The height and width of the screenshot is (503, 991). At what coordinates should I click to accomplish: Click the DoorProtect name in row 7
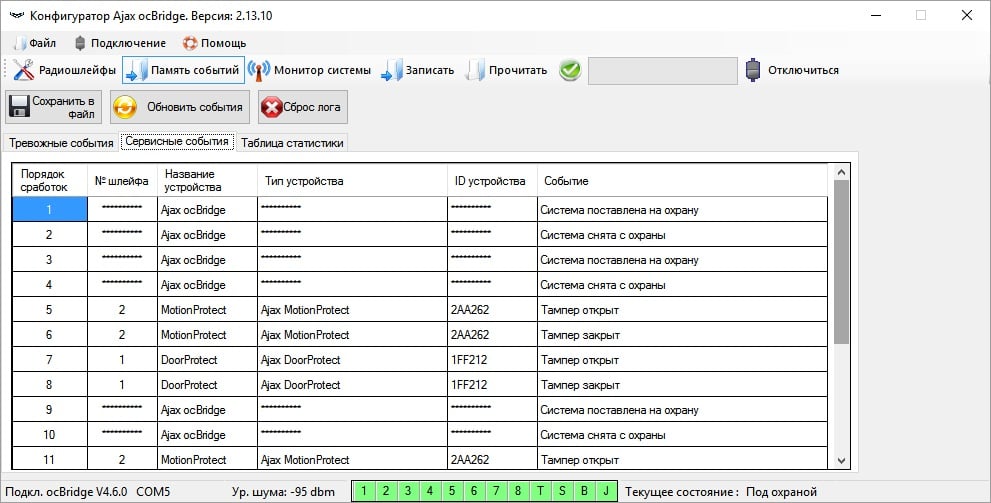(207, 360)
